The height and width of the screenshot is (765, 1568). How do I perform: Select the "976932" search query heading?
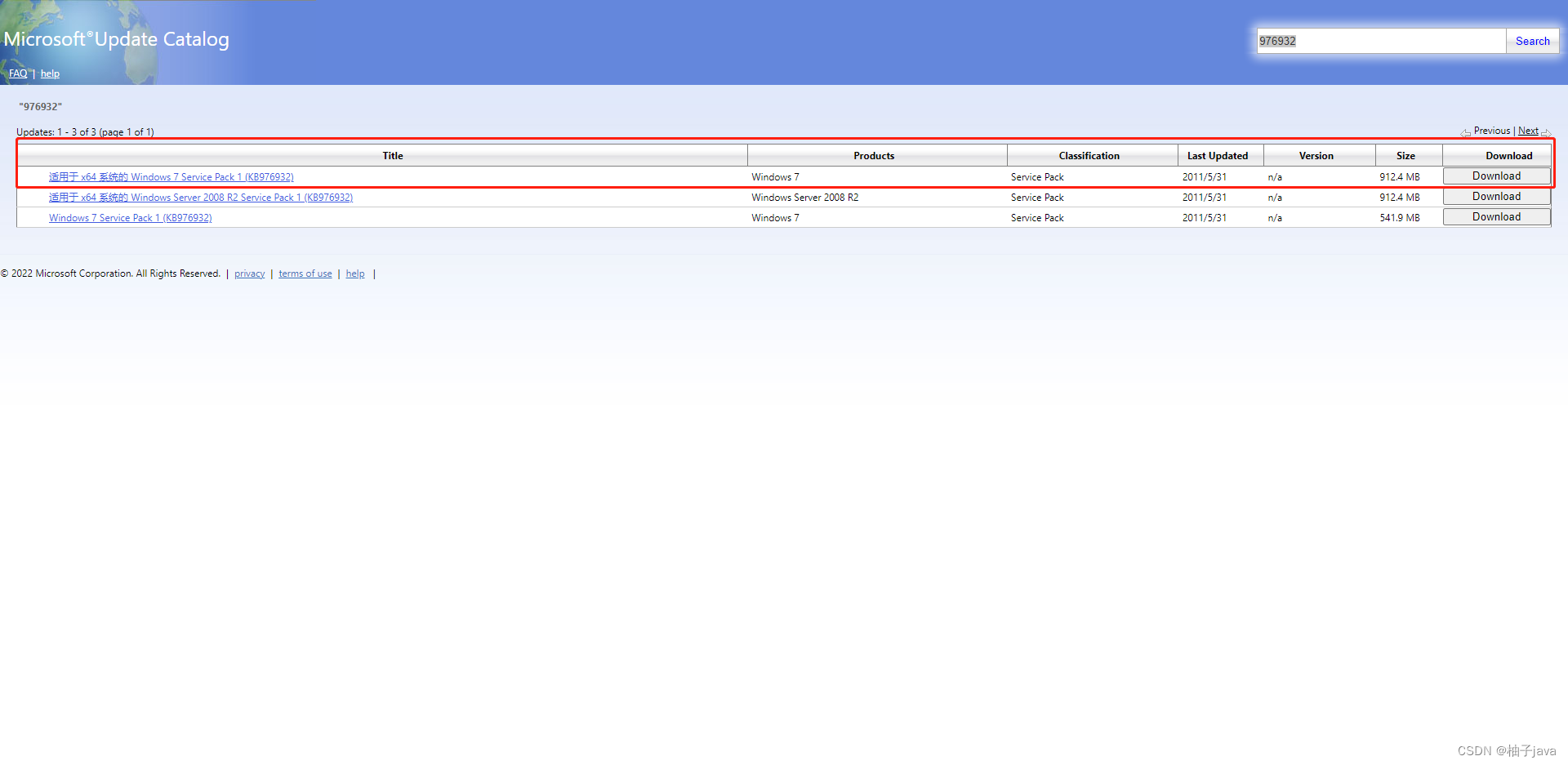coord(41,107)
